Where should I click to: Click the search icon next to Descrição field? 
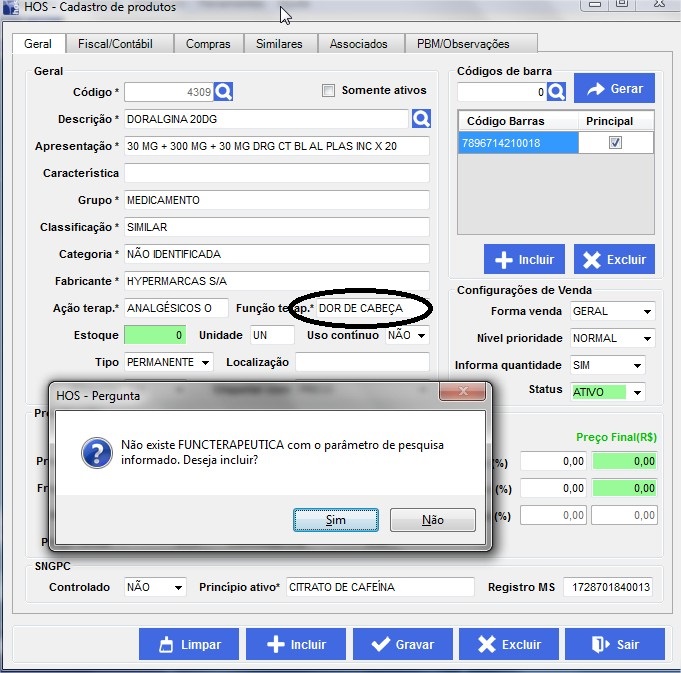421,119
